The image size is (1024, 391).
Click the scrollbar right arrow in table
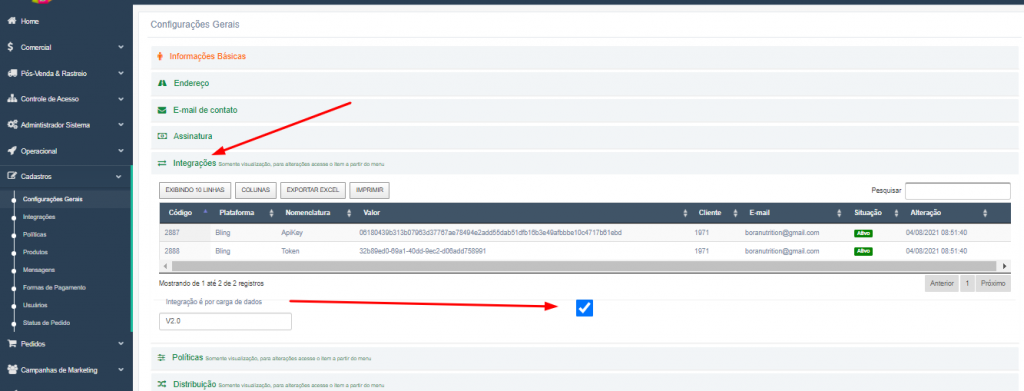pyautogui.click(x=1006, y=266)
